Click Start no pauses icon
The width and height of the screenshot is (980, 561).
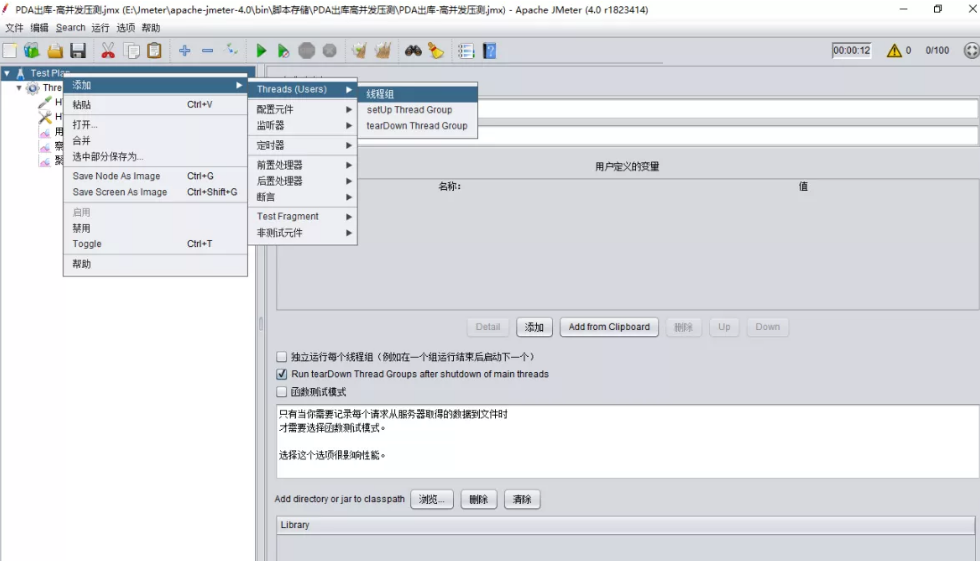point(283,51)
